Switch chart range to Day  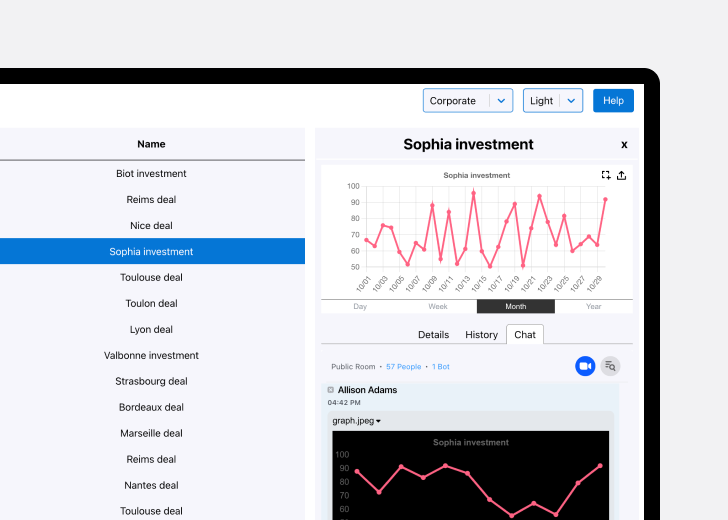pyautogui.click(x=360, y=307)
